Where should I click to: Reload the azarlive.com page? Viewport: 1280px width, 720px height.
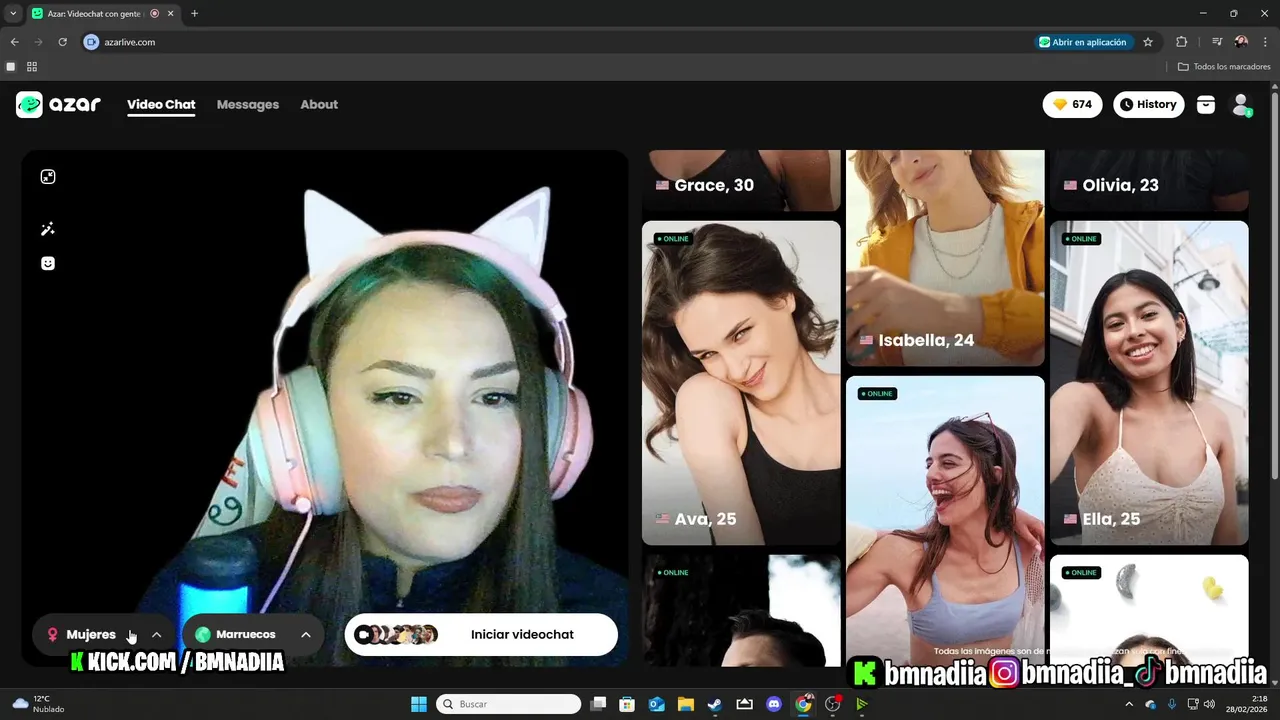click(x=62, y=42)
